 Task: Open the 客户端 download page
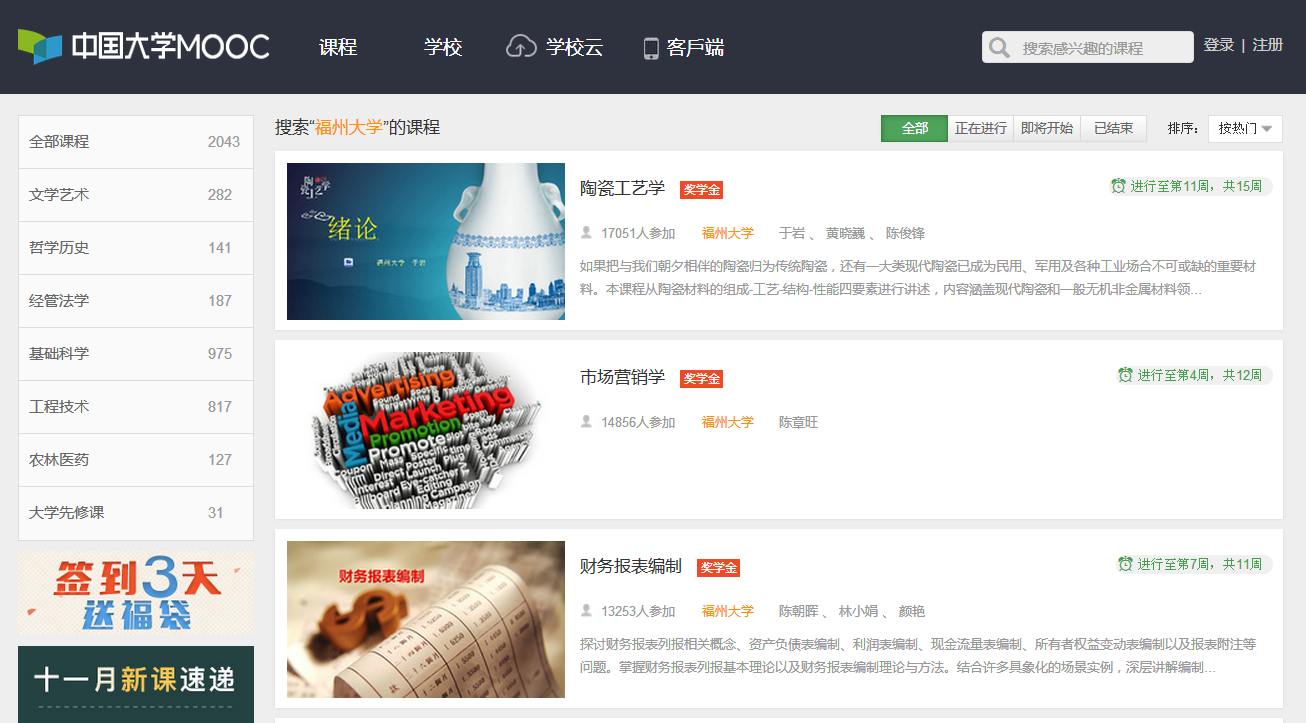click(x=695, y=47)
